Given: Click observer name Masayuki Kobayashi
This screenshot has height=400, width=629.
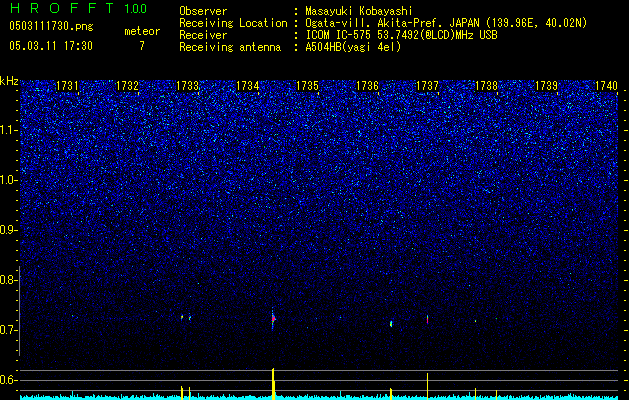Looking at the screenshot, I should pyautogui.click(x=359, y=11).
